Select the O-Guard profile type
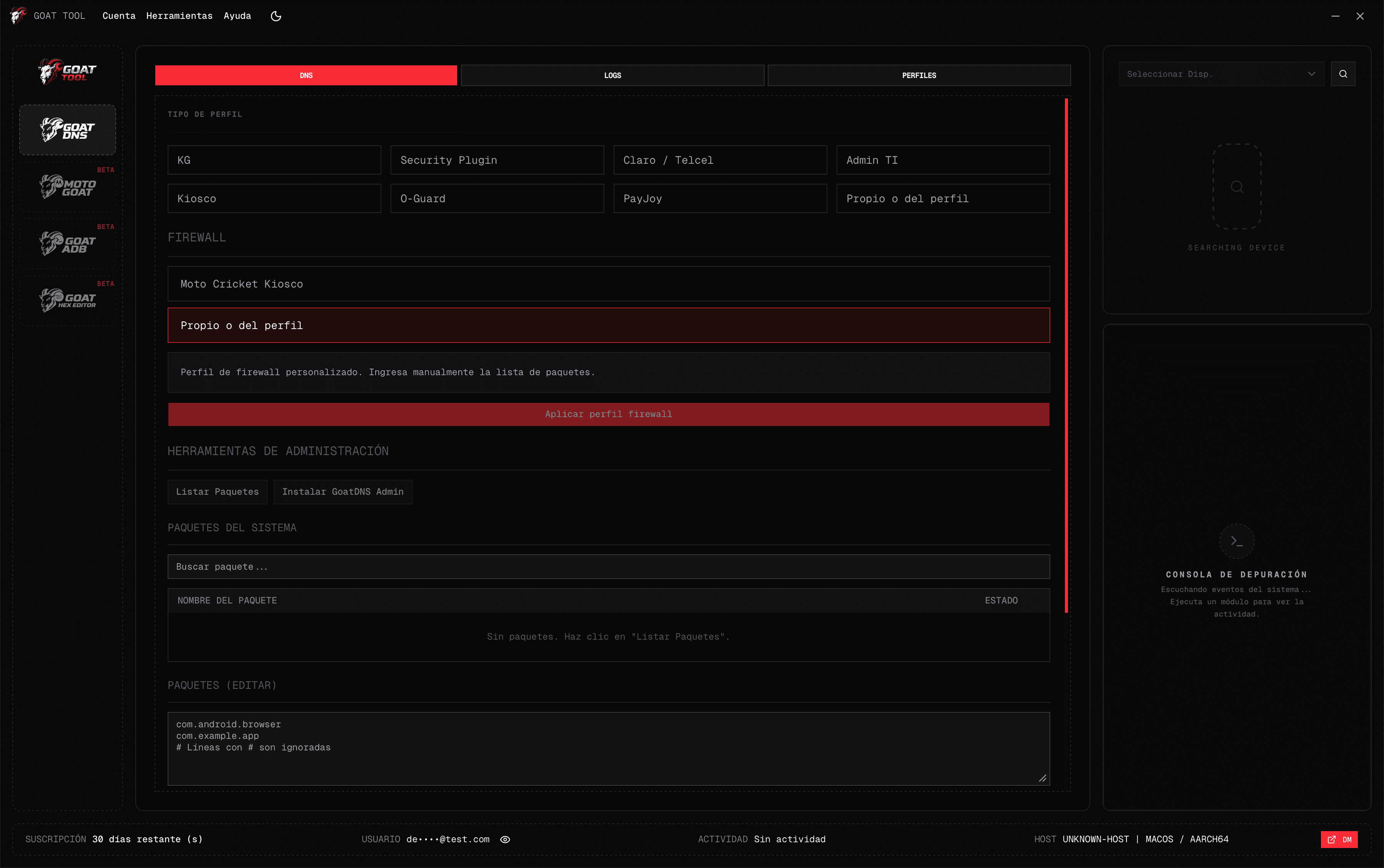The width and height of the screenshot is (1384, 868). click(497, 199)
